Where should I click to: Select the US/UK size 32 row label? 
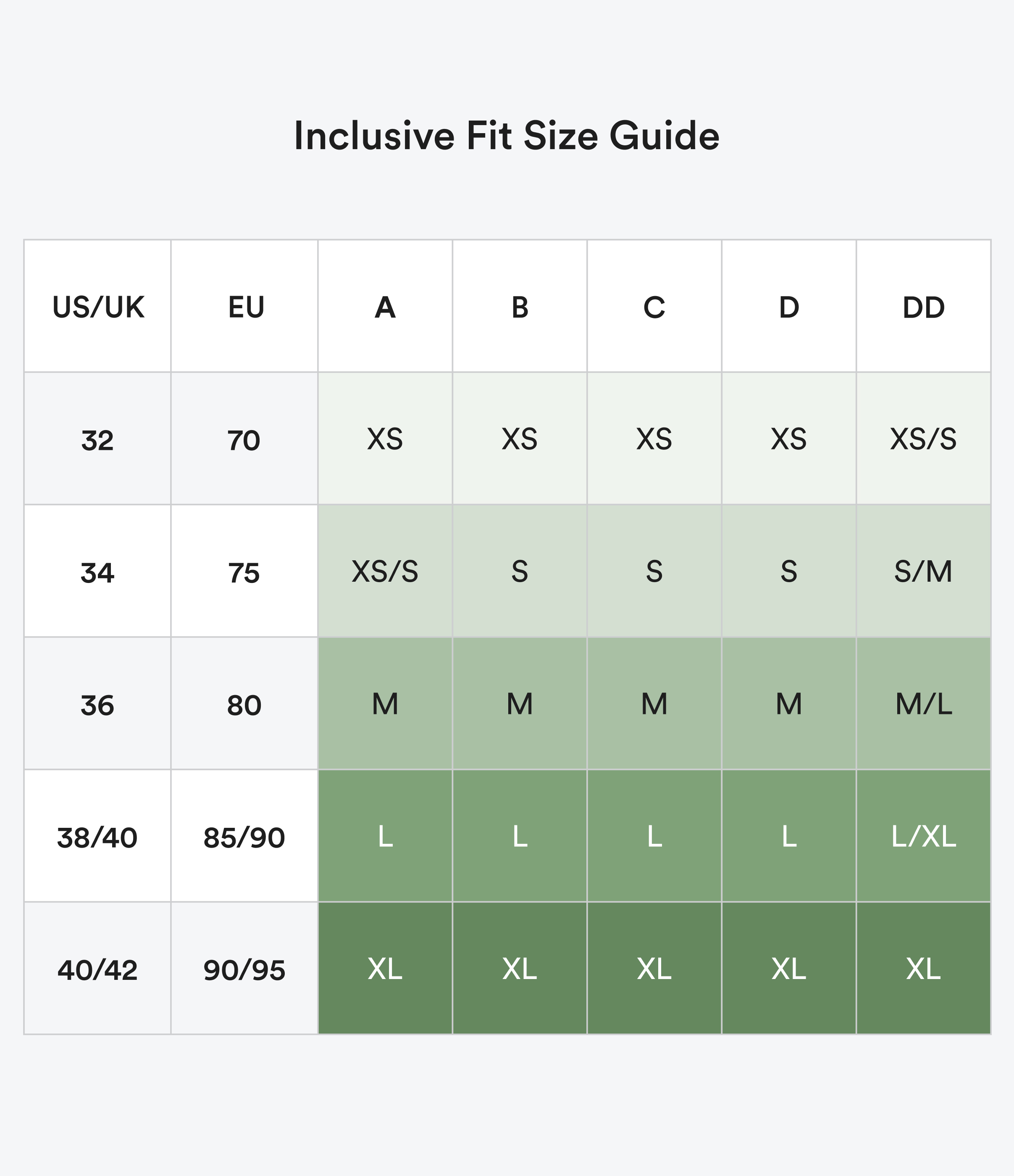click(97, 439)
